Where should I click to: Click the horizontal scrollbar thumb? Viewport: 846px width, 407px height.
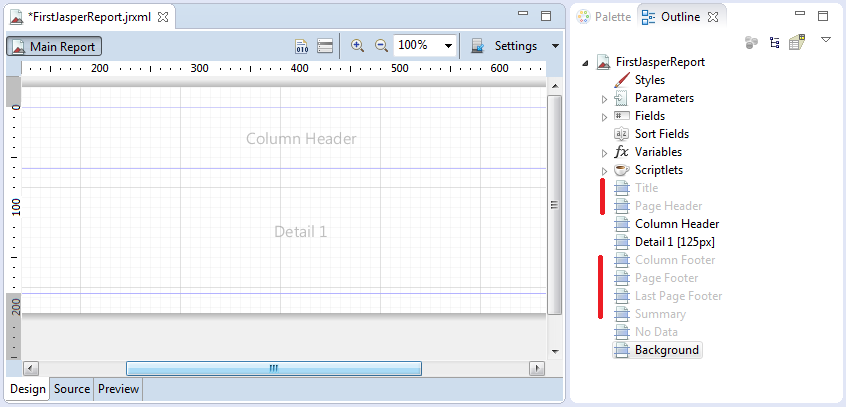(x=274, y=369)
